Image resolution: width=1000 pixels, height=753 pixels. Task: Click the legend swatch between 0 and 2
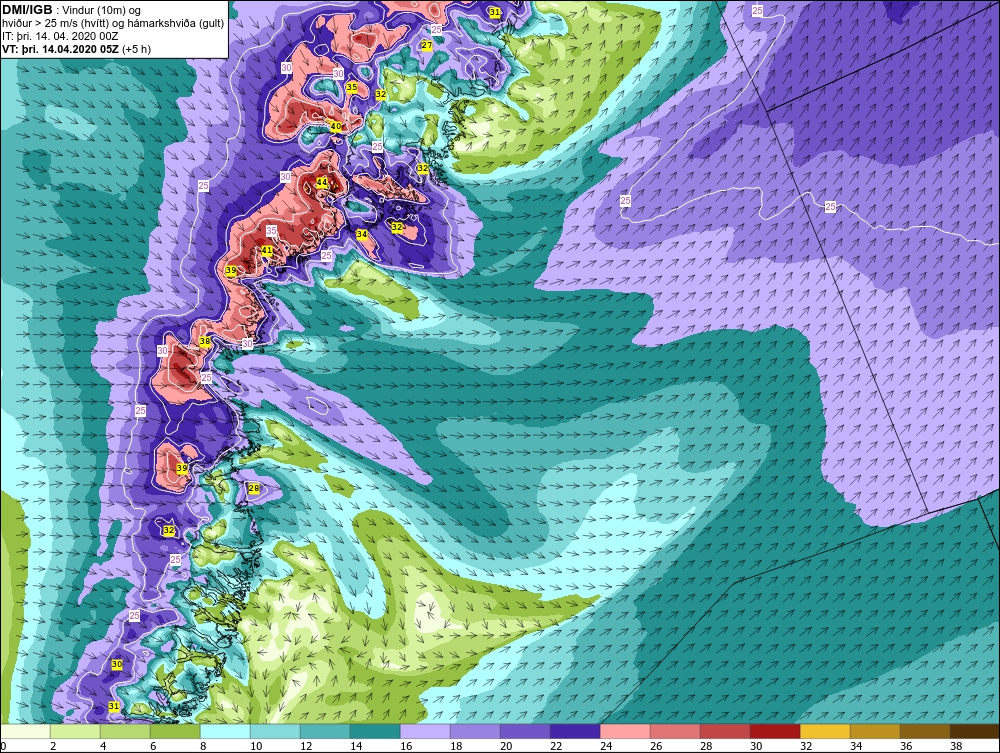(x=26, y=732)
